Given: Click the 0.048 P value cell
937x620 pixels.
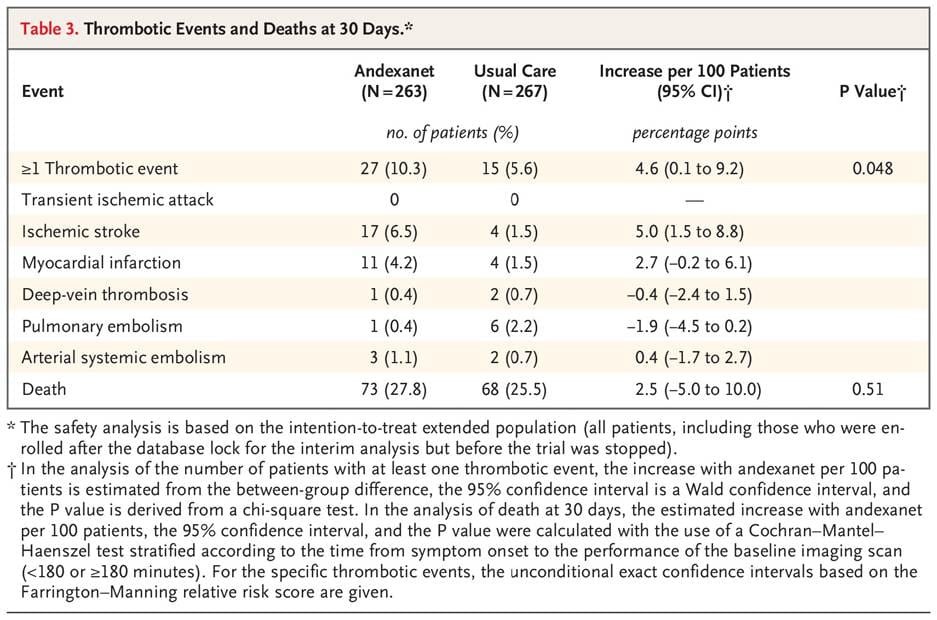Looking at the screenshot, I should [873, 168].
